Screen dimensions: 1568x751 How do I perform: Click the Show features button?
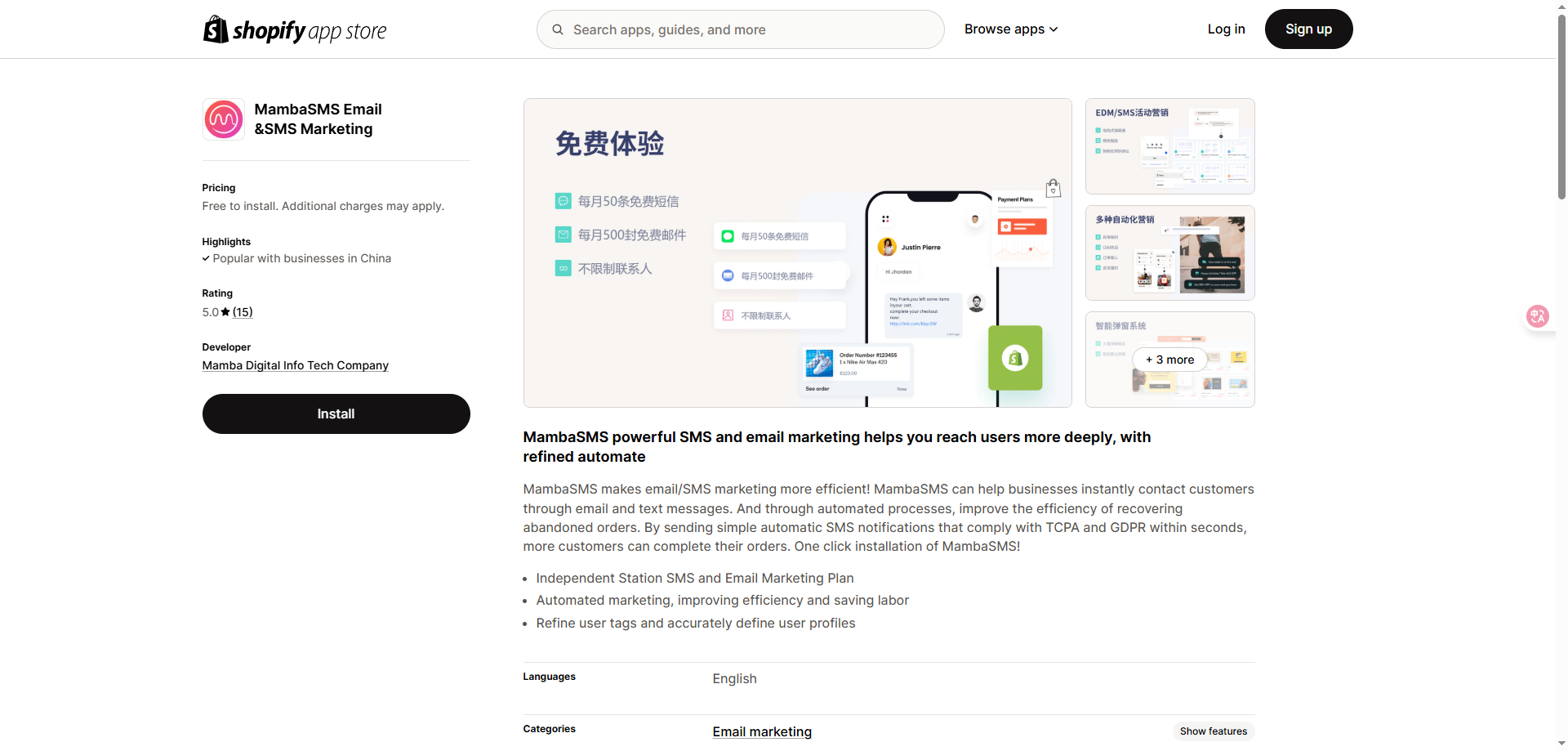[x=1213, y=731]
